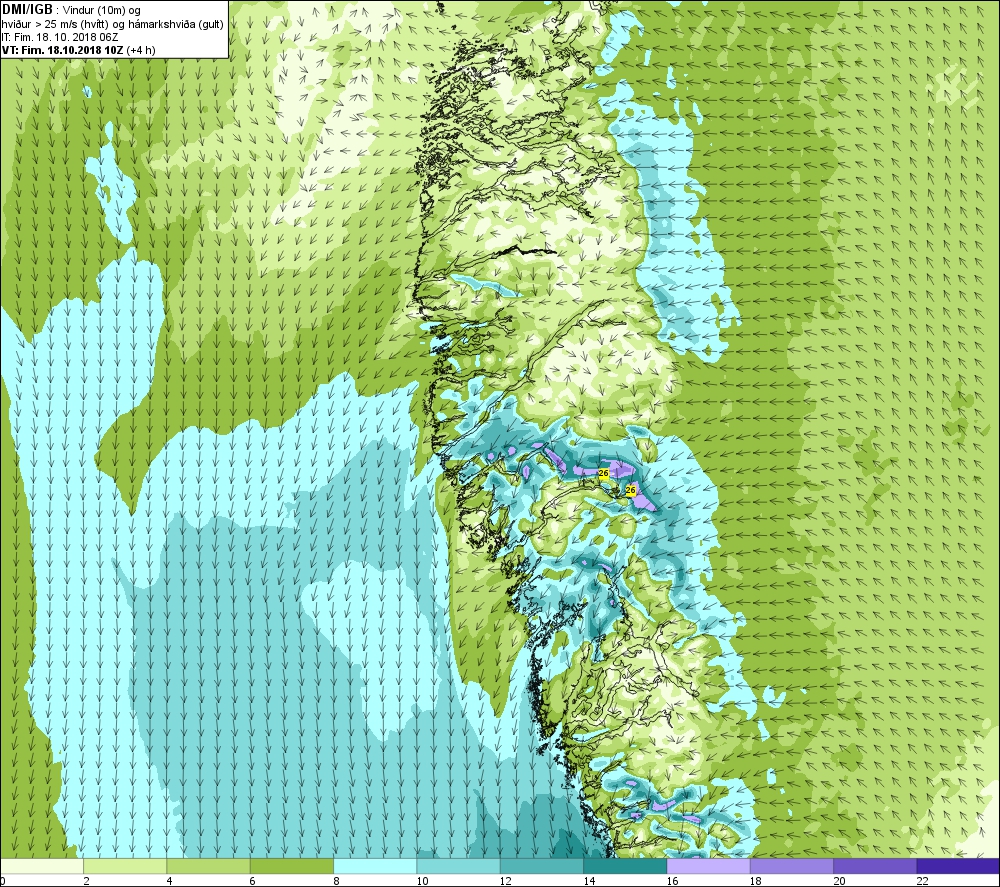Click the western yellow "26" gust marker
Screen dimensions: 1000x887
click(x=604, y=473)
